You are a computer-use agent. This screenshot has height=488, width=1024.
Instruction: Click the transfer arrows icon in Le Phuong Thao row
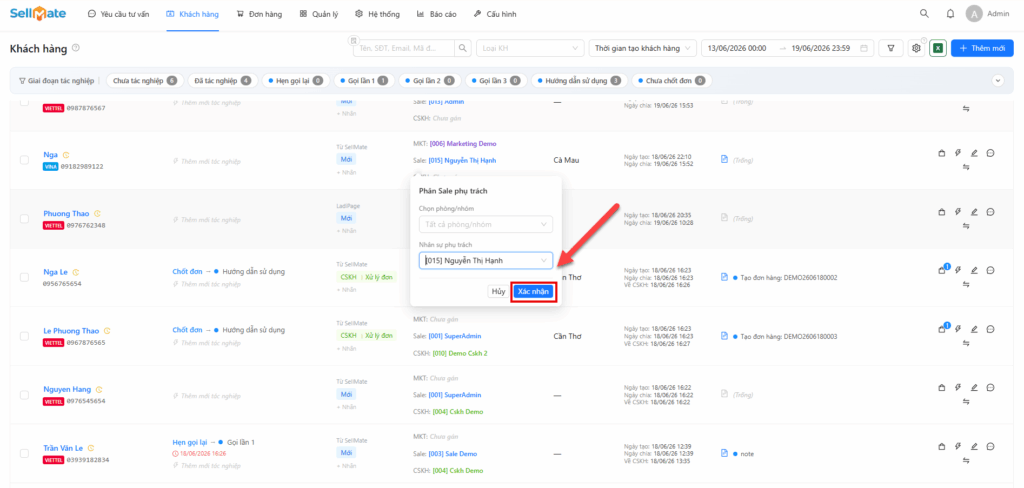coord(966,342)
